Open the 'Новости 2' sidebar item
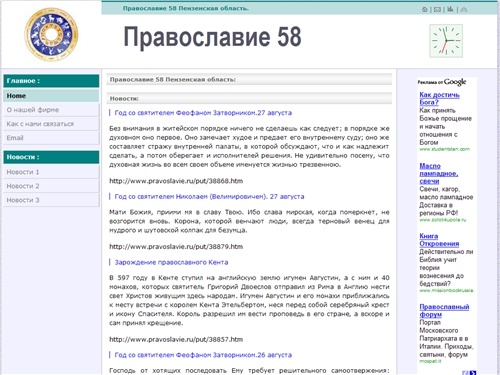 click(51, 186)
